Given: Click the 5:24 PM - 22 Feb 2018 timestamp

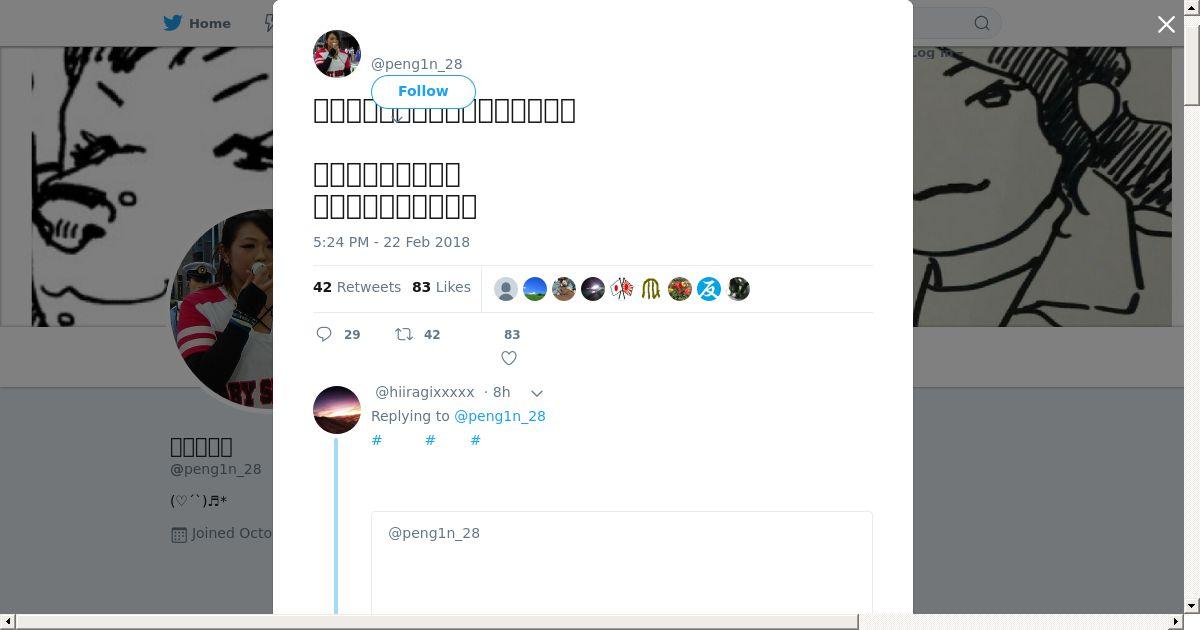Looking at the screenshot, I should point(391,242).
